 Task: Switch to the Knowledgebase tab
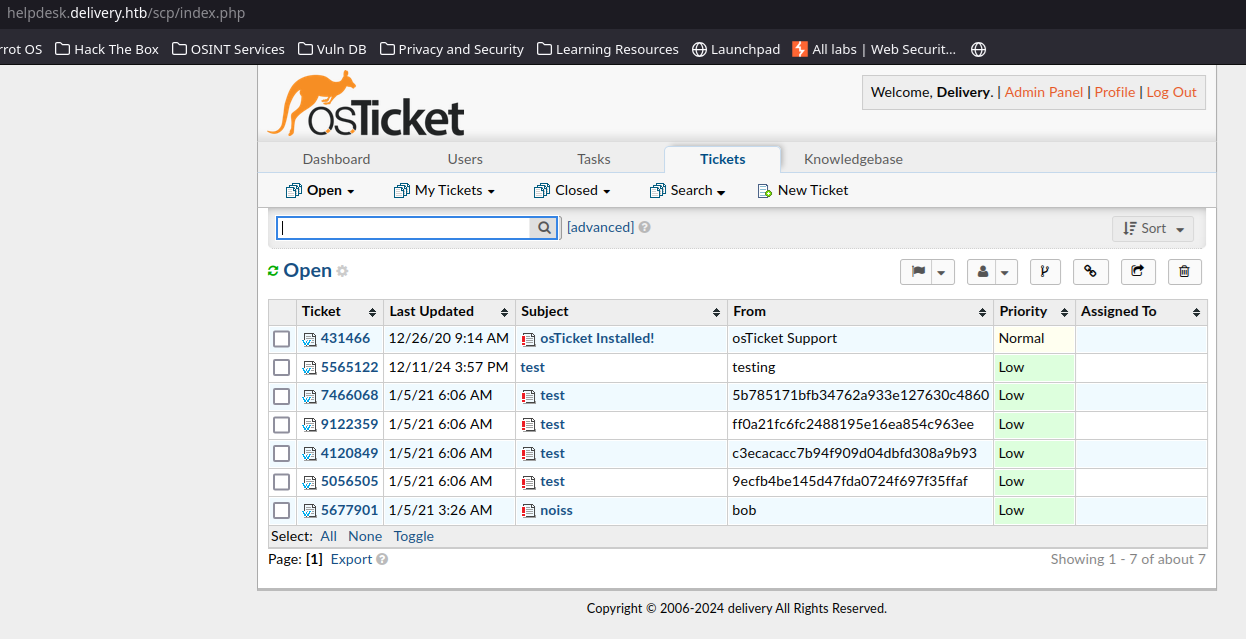pyautogui.click(x=853, y=159)
